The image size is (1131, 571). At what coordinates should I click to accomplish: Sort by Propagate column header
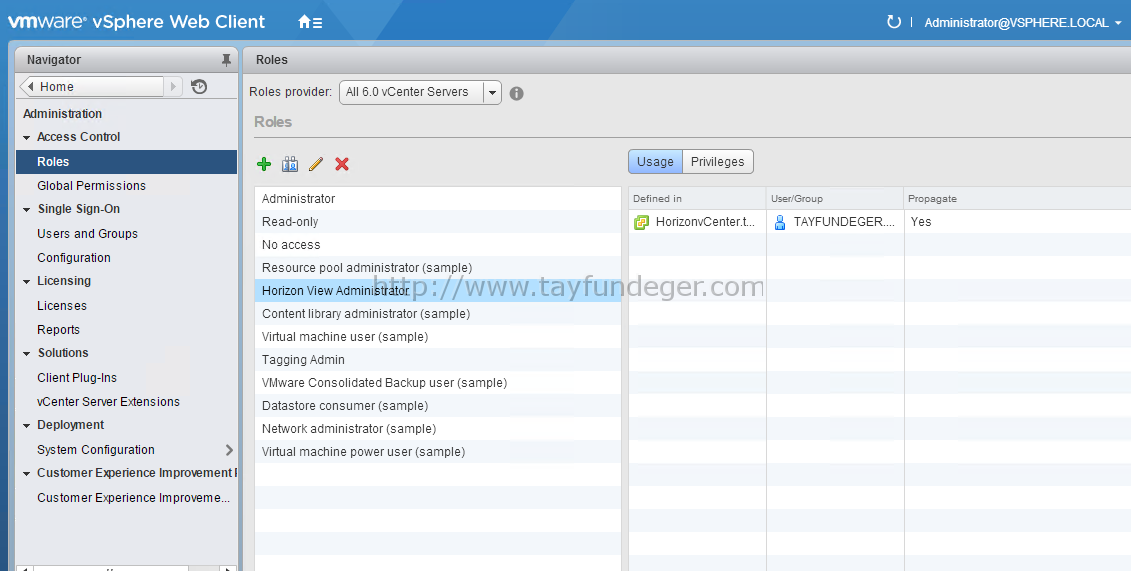1017,198
